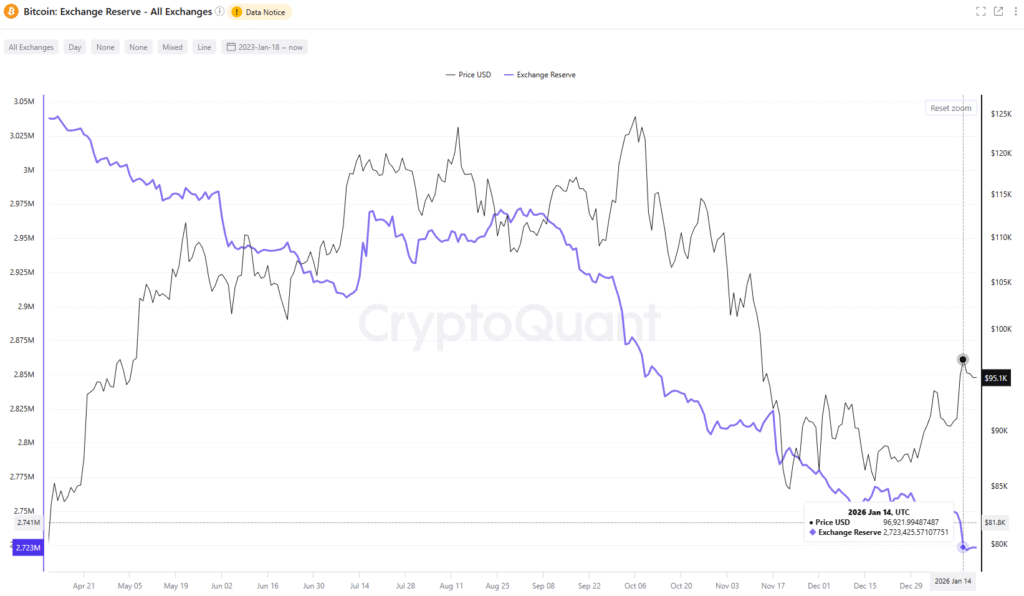The image size is (1024, 596).
Task: Click the 2026 Jan 14 date axis label
Action: tap(950, 580)
